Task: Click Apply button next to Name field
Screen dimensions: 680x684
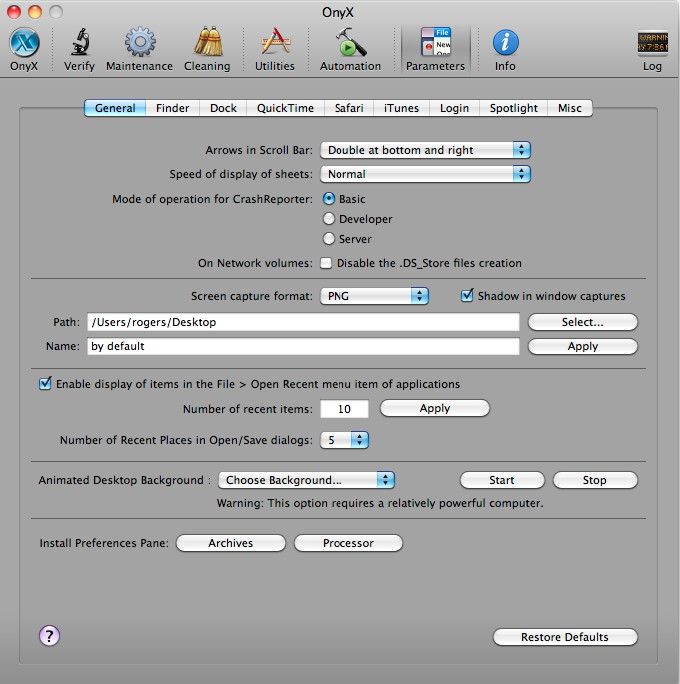Action: pos(583,346)
